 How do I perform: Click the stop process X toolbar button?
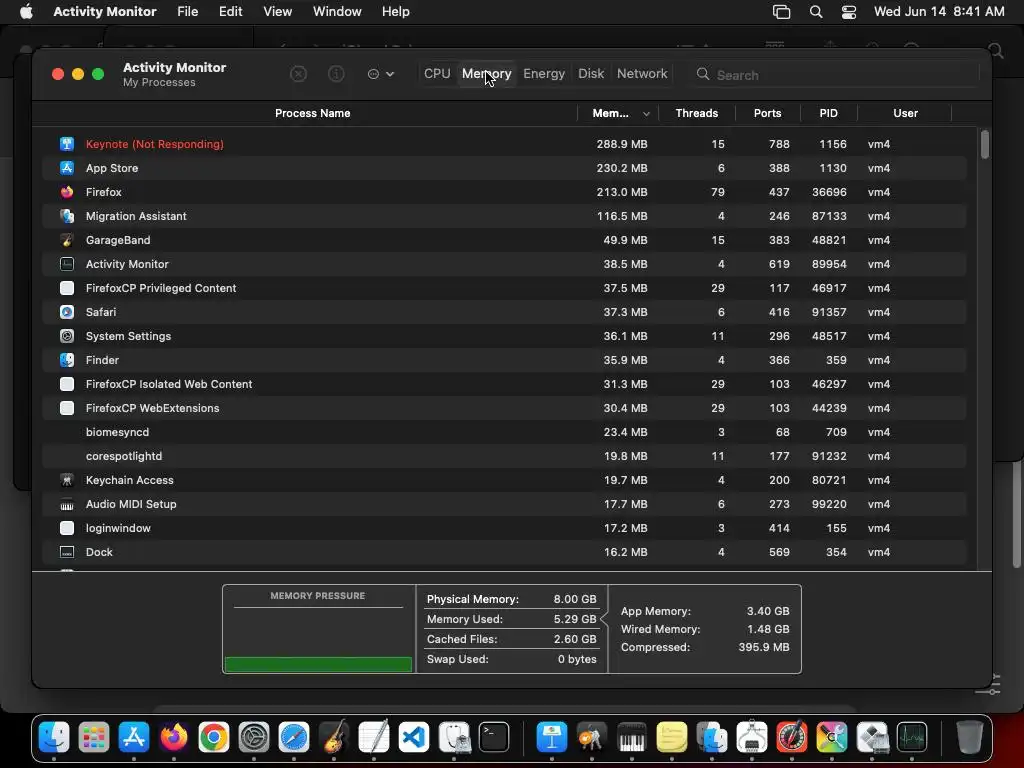pos(298,74)
